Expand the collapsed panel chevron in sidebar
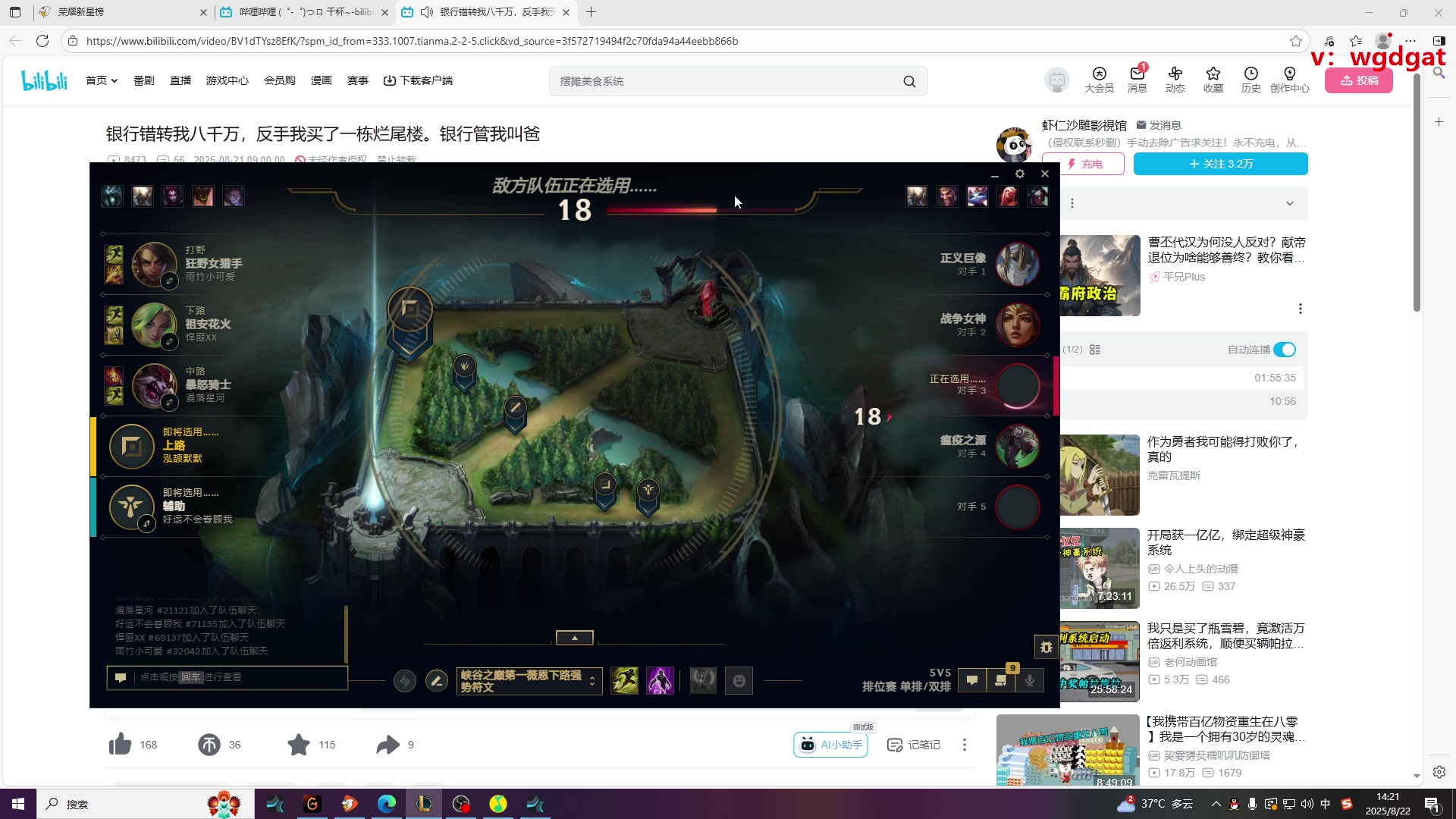Viewport: 1456px width, 819px height. (1290, 203)
